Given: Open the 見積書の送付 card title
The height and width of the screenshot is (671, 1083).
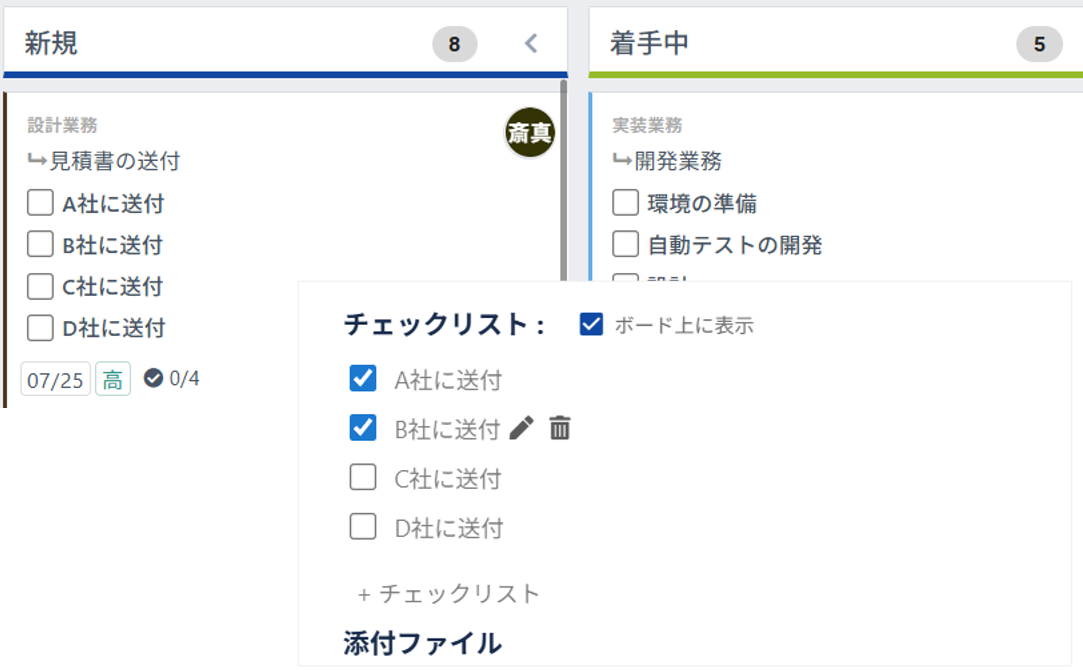Looking at the screenshot, I should [x=115, y=161].
